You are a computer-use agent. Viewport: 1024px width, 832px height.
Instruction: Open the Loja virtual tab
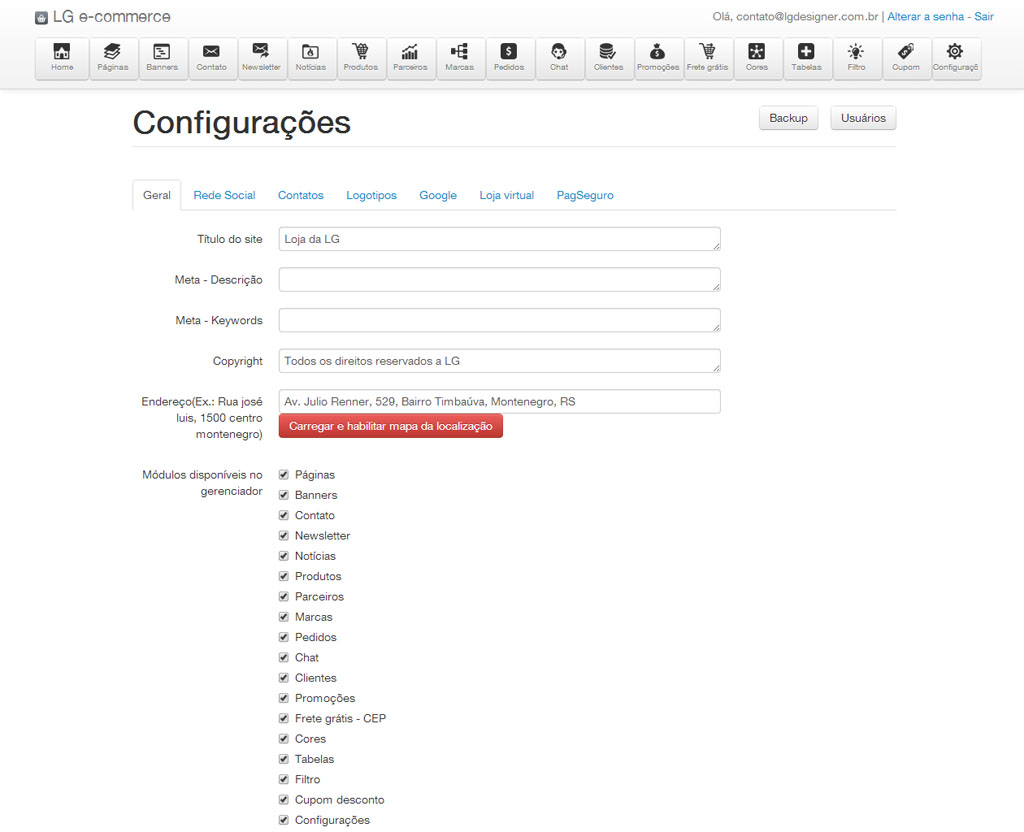506,196
